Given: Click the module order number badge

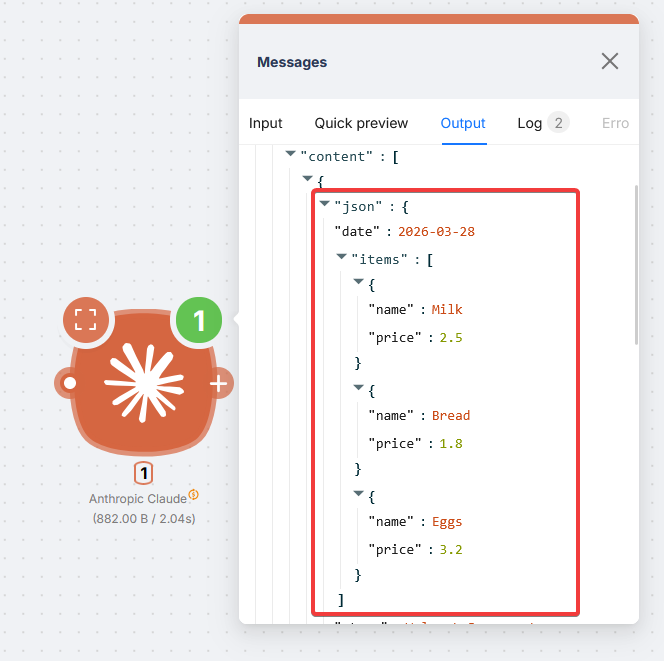Looking at the screenshot, I should click(144, 474).
